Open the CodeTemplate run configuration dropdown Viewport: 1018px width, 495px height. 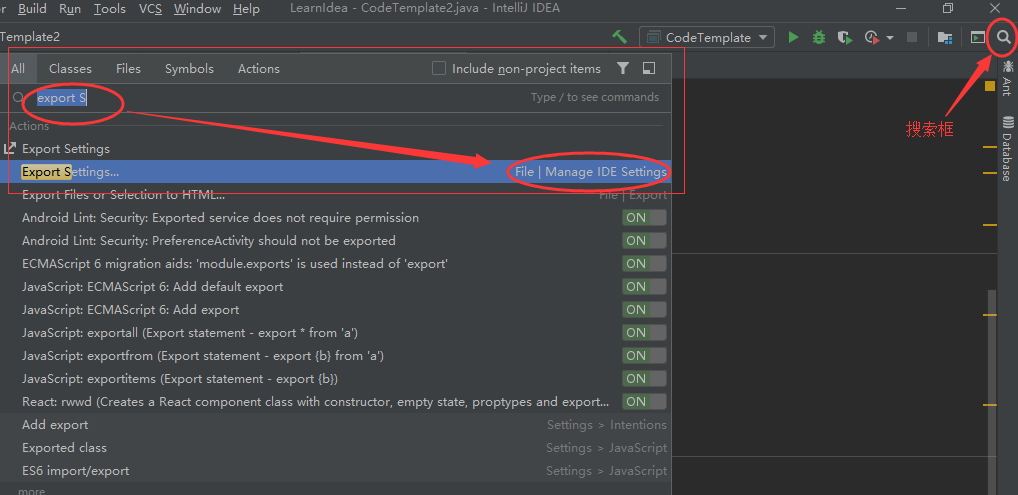click(707, 38)
